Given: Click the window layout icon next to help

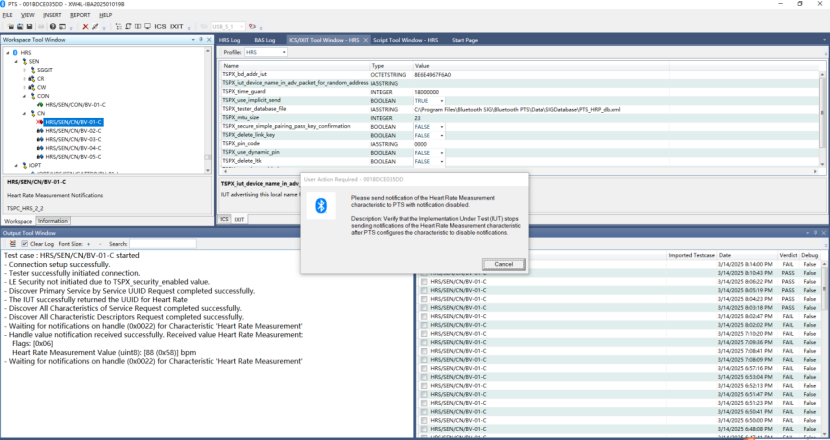Looking at the screenshot, I should [x=62, y=26].
